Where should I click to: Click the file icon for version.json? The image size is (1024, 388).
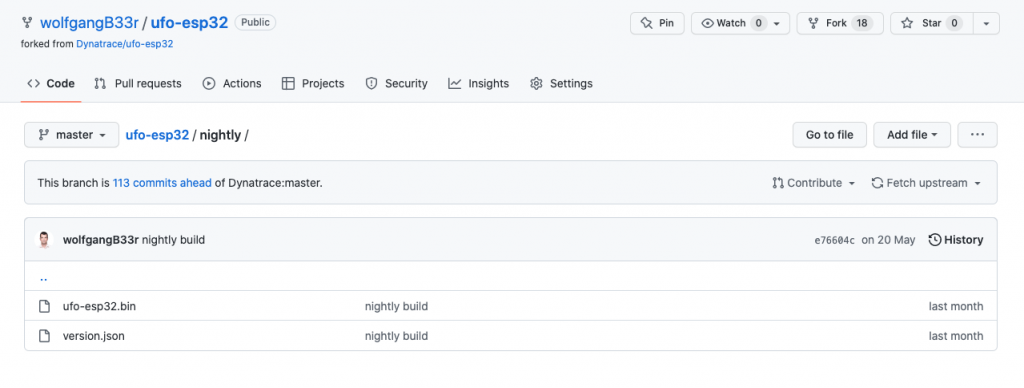(x=44, y=336)
